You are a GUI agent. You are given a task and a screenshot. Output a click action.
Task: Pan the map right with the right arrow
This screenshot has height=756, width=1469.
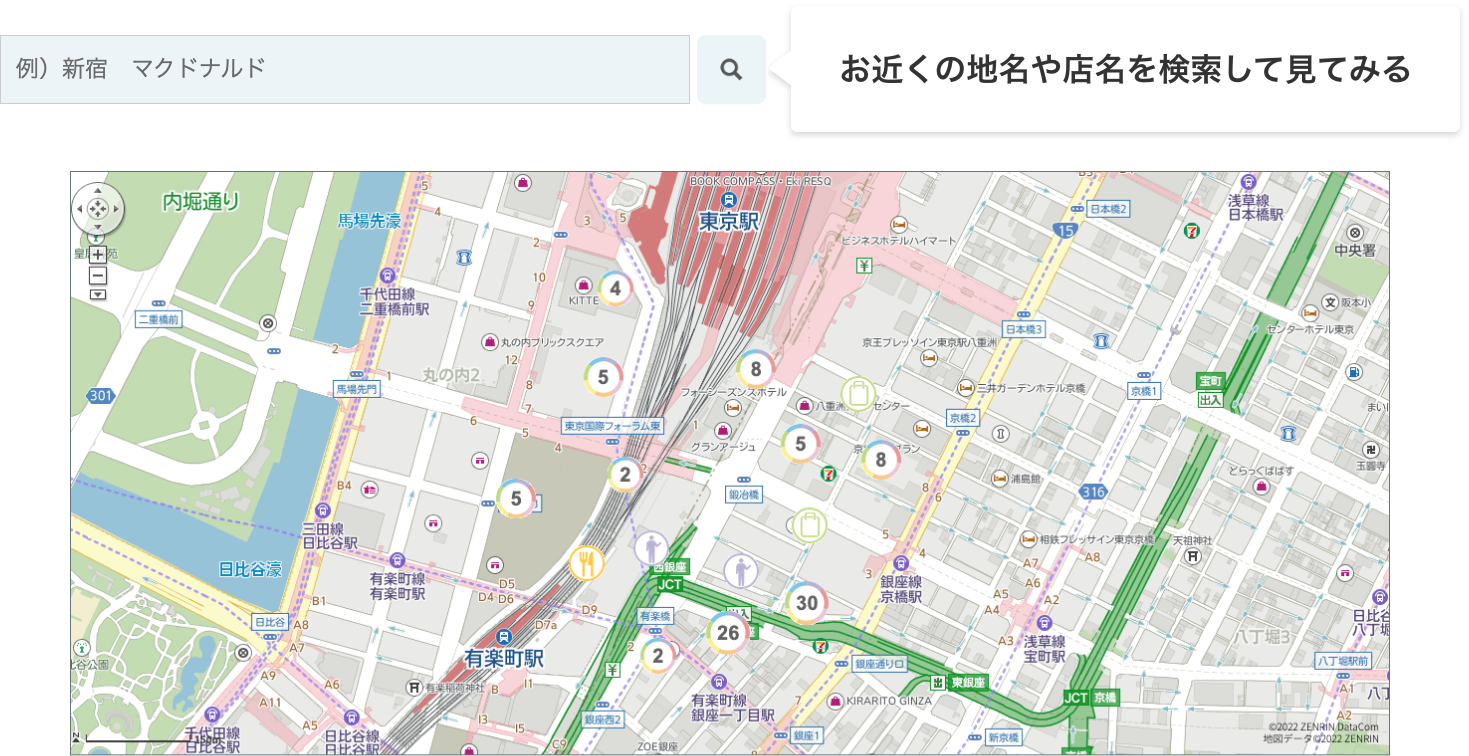[x=115, y=209]
